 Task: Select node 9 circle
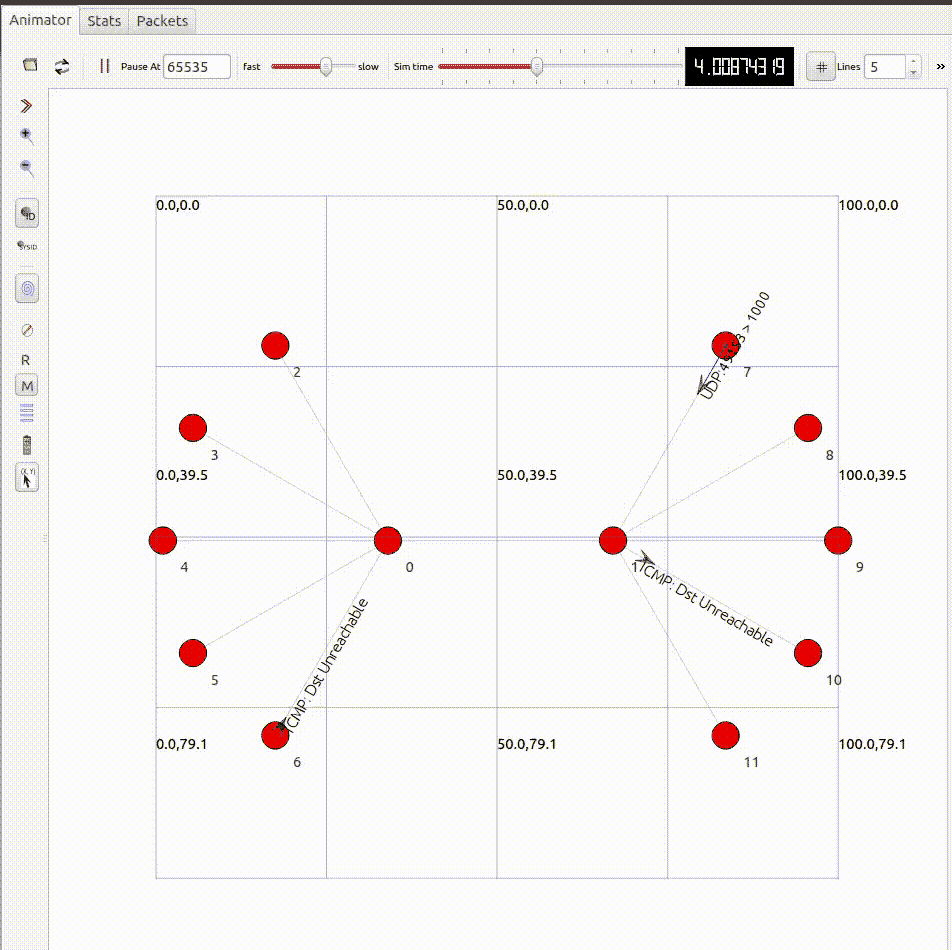(x=838, y=540)
